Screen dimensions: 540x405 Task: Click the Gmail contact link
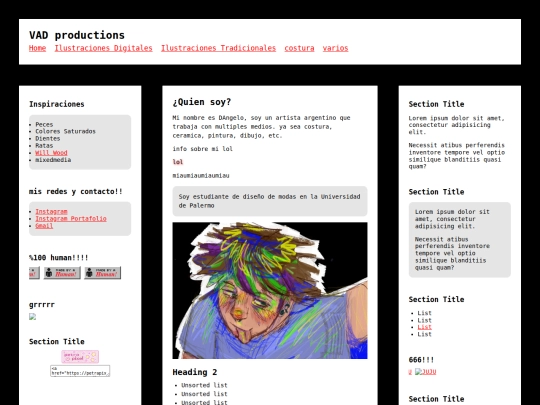pos(44,226)
